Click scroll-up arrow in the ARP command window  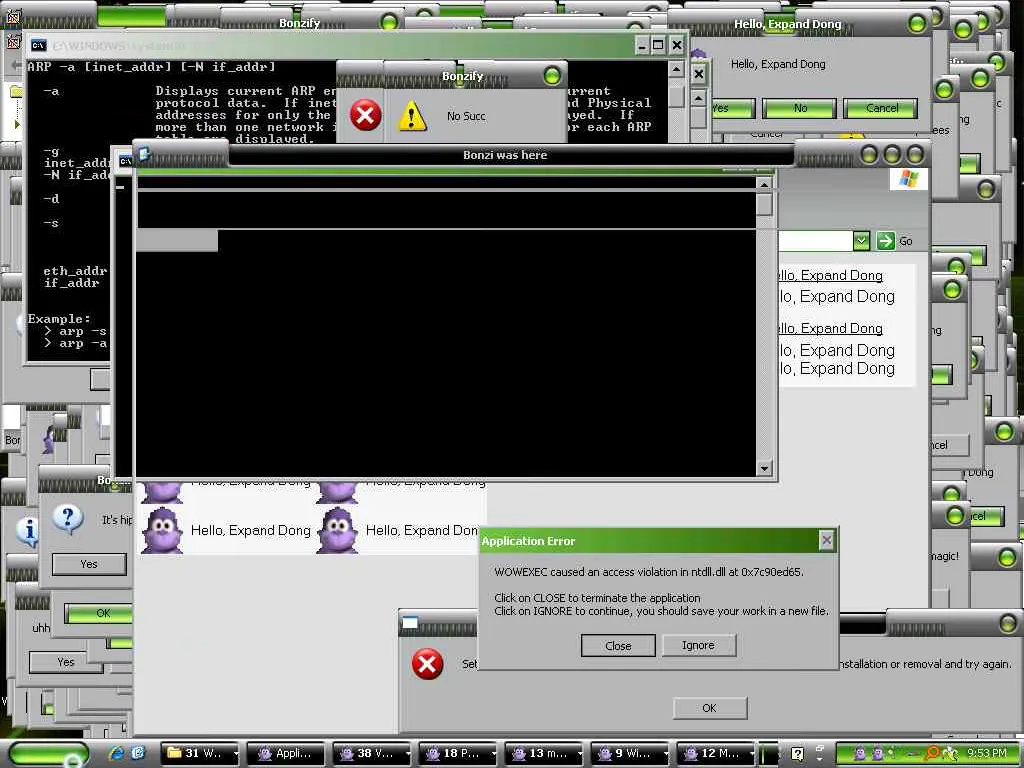(x=677, y=69)
